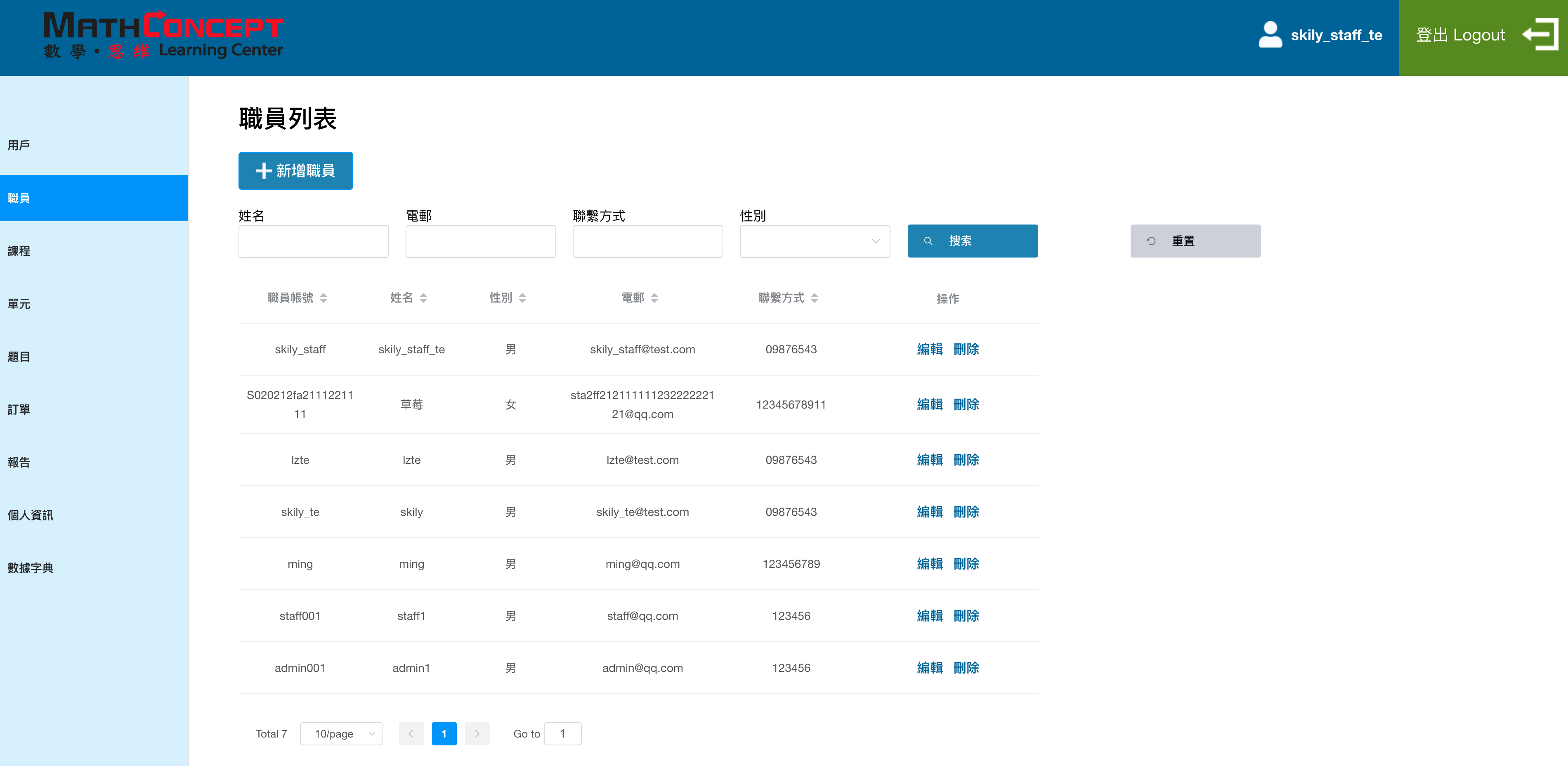1568x766 pixels.
Task: Open 題目 in the sidebar
Action: tap(94, 357)
